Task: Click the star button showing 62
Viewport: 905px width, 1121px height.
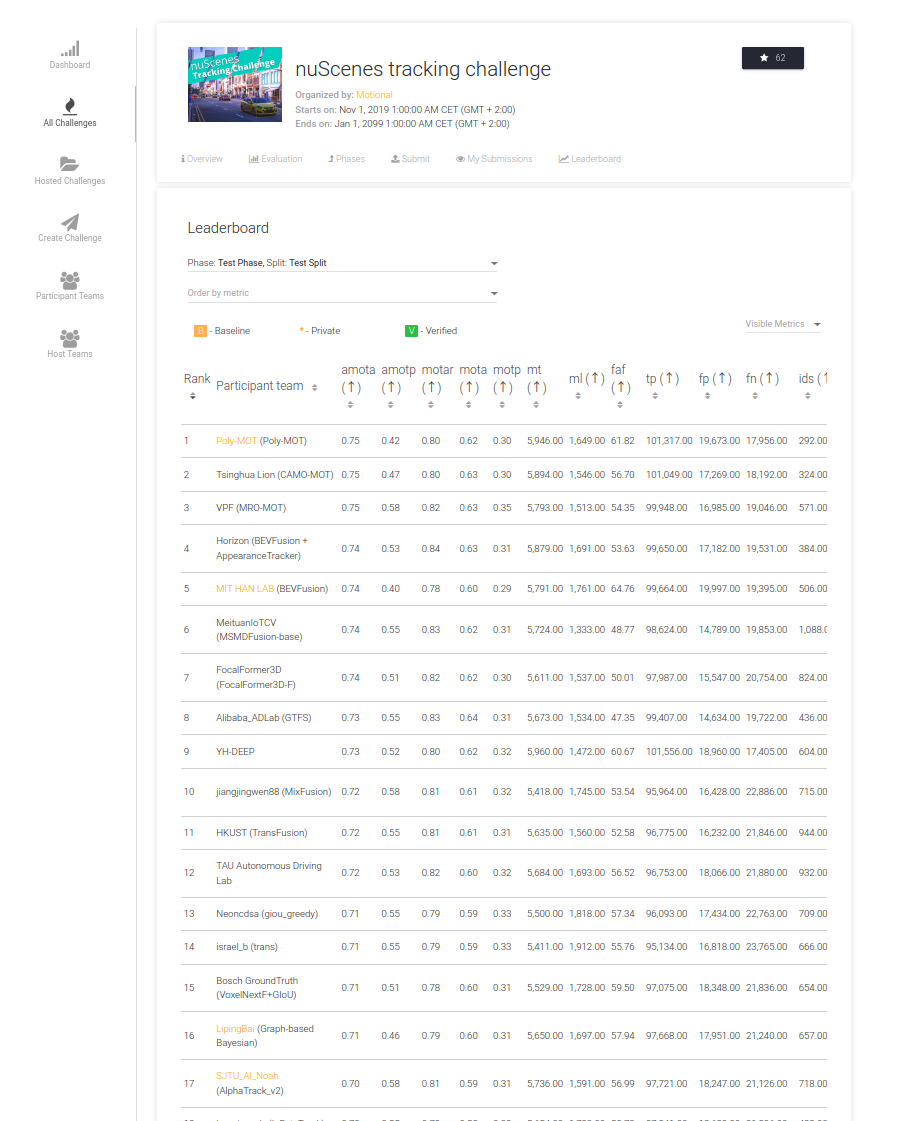Action: pos(772,58)
